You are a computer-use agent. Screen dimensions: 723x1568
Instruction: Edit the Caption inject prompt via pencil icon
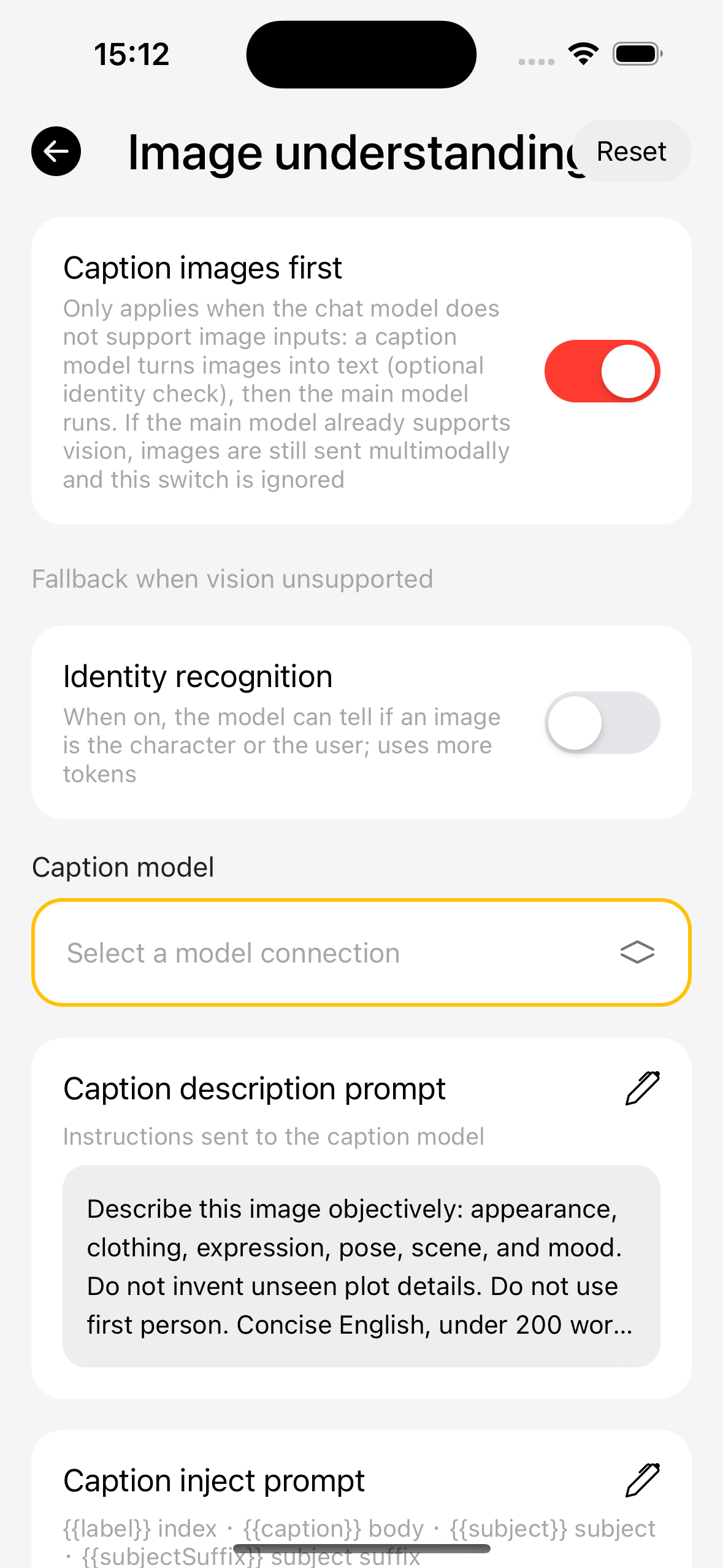(642, 1480)
